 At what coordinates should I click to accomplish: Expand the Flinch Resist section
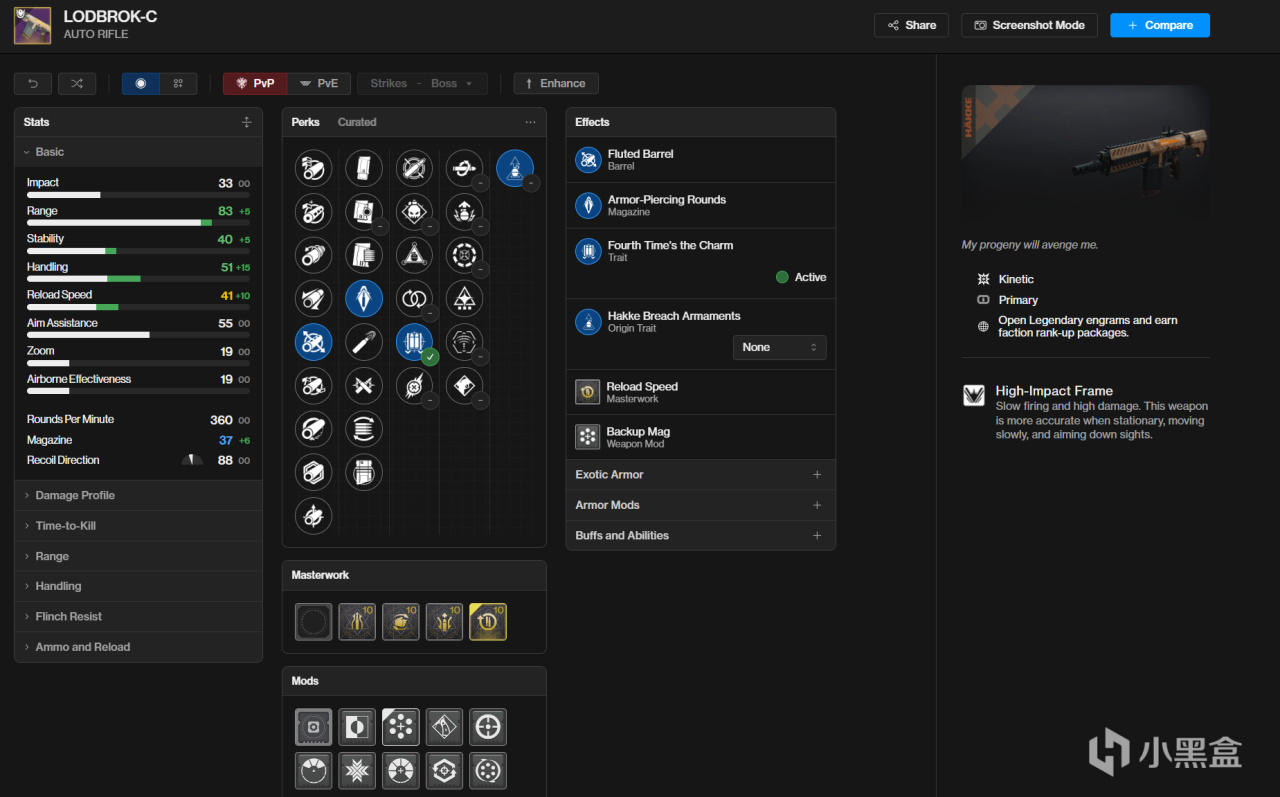[138, 617]
